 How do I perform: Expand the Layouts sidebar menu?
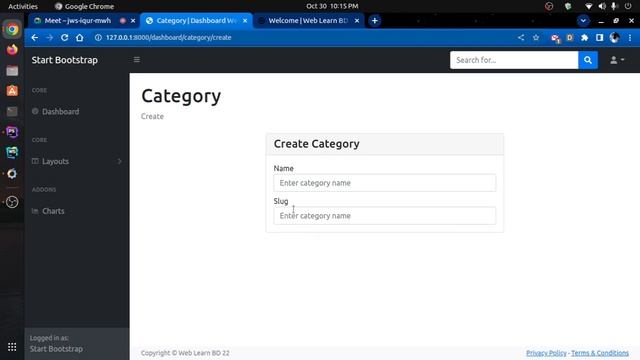[77, 161]
